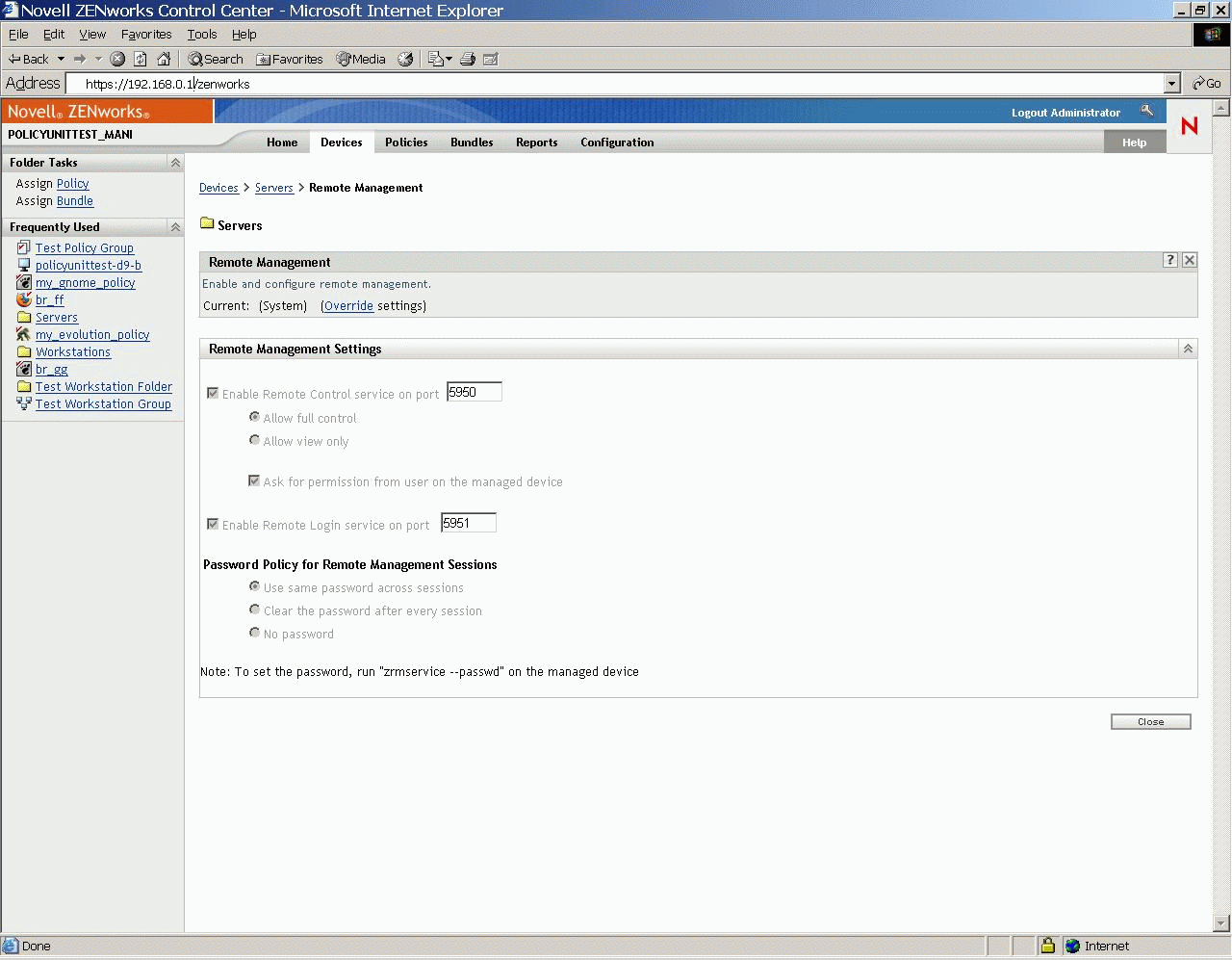Check Ask for permission from user checkbox
Image resolution: width=1232 pixels, height=960 pixels.
click(254, 480)
